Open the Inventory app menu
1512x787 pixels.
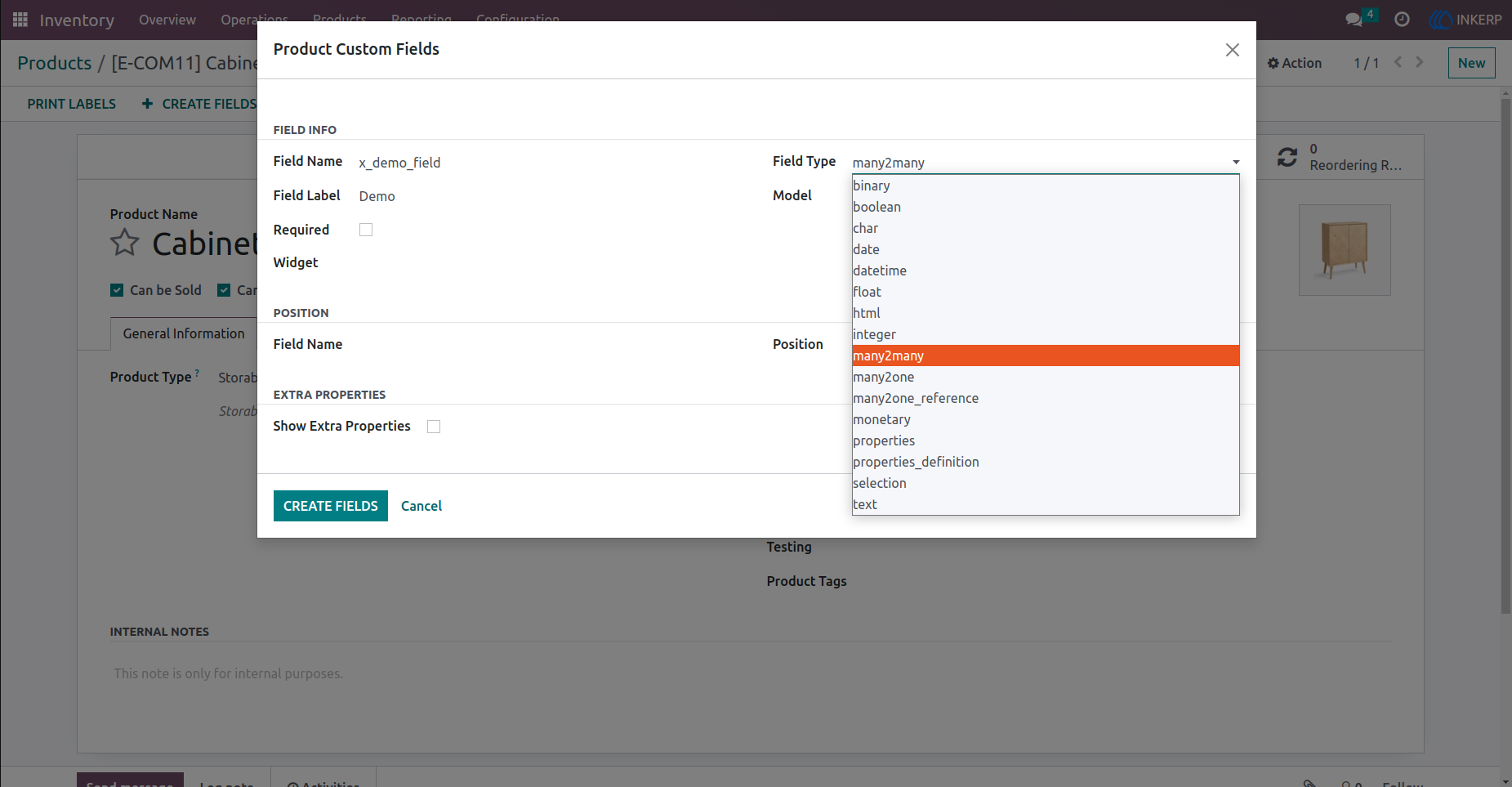click(77, 20)
